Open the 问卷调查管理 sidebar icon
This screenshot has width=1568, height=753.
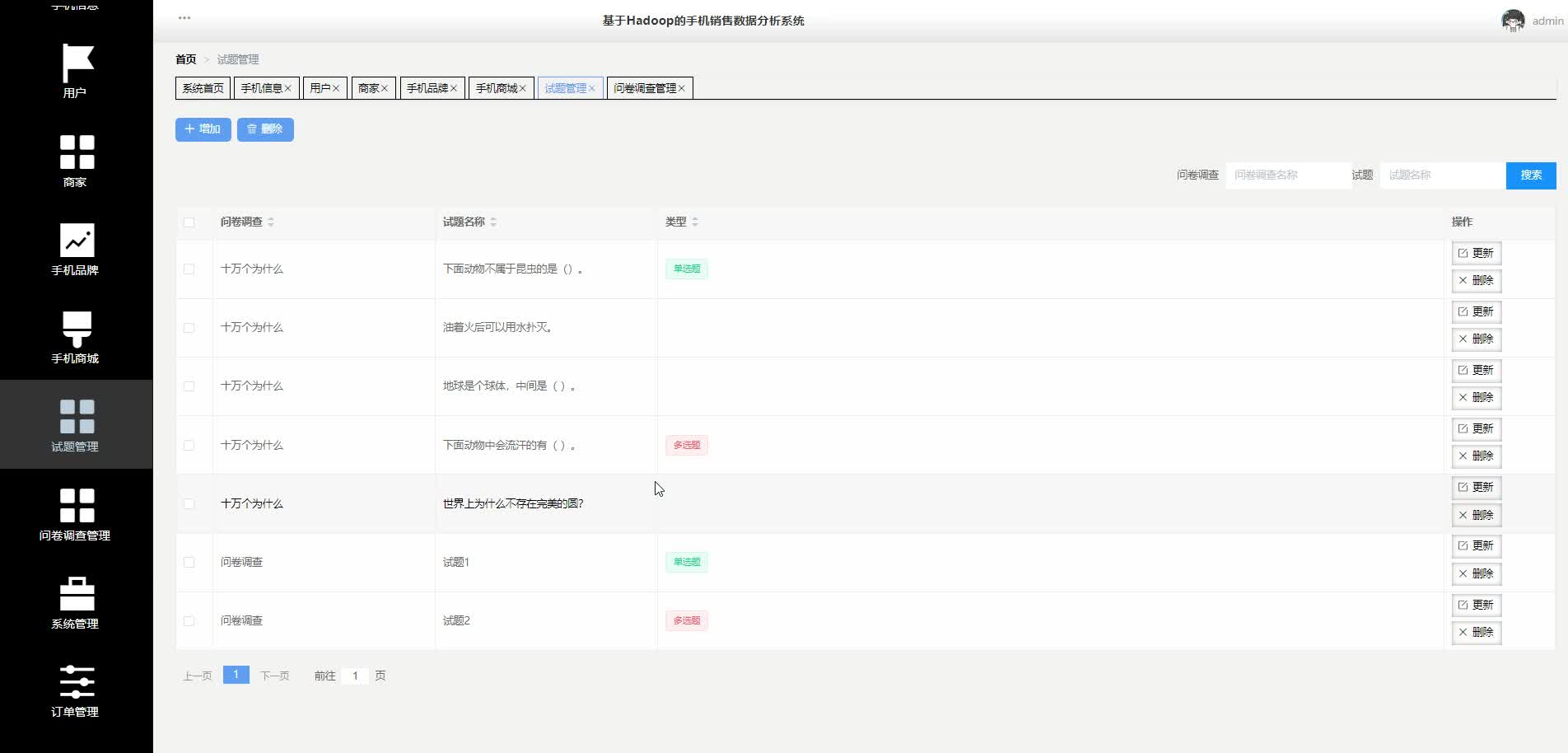pos(77,505)
